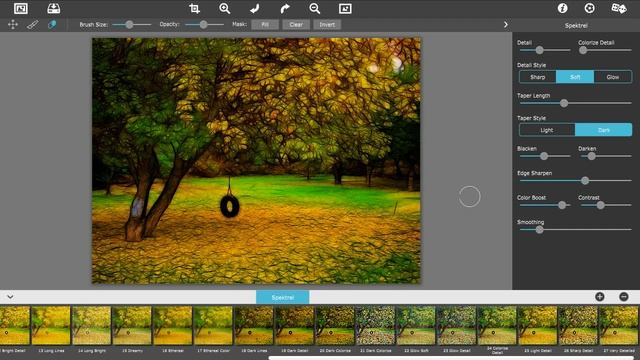The width and height of the screenshot is (640, 360).
Task: Remove a preset with the minus icon
Action: pyautogui.click(x=624, y=297)
